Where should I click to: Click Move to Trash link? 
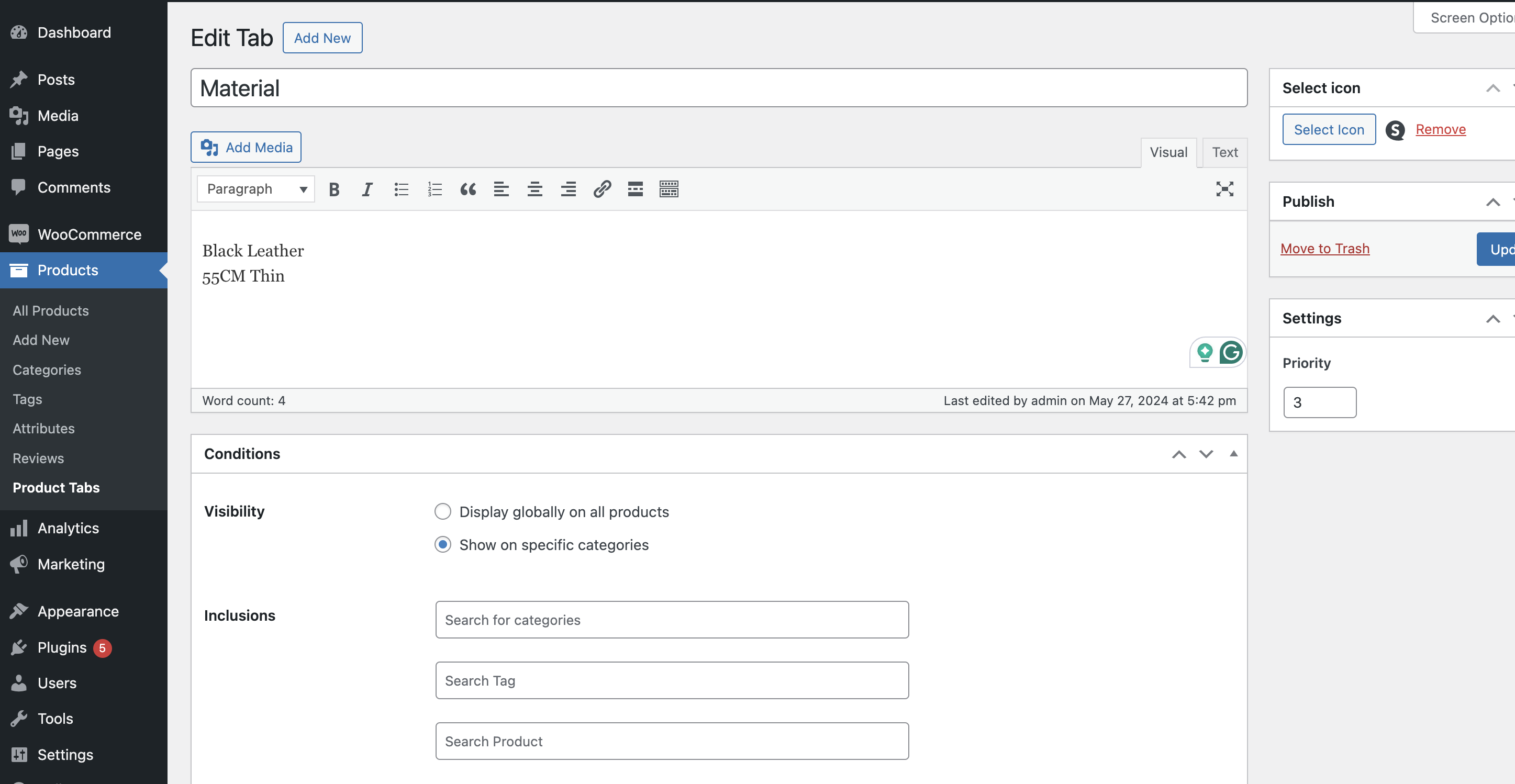pos(1324,249)
